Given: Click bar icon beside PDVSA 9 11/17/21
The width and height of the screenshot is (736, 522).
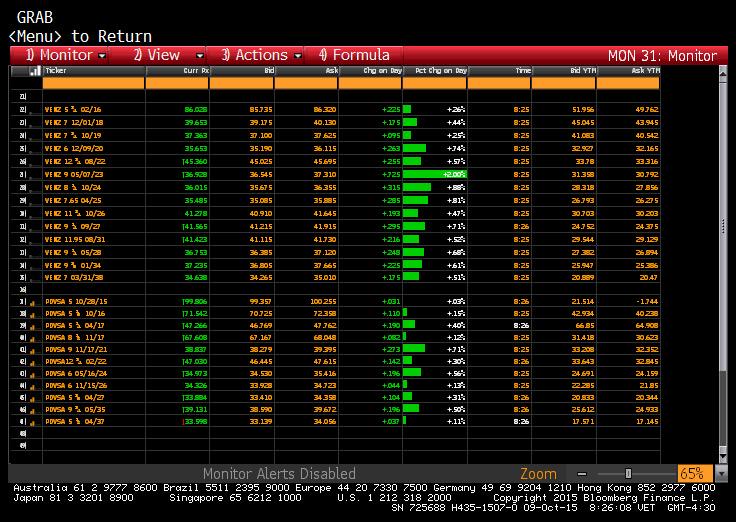Looking at the screenshot, I should pyautogui.click(x=32, y=351).
